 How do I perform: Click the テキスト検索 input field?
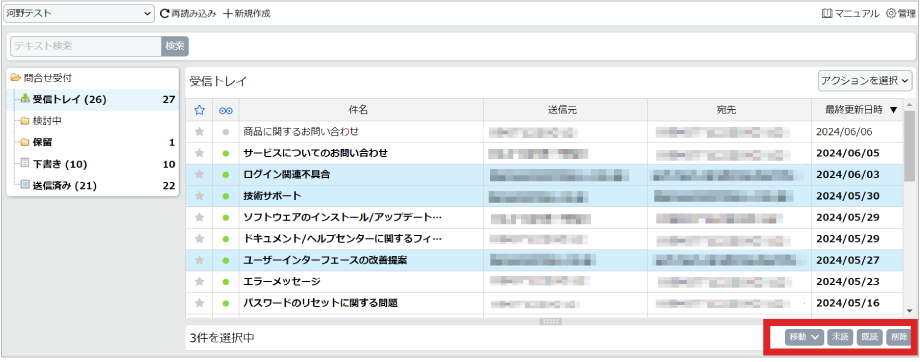[86, 46]
